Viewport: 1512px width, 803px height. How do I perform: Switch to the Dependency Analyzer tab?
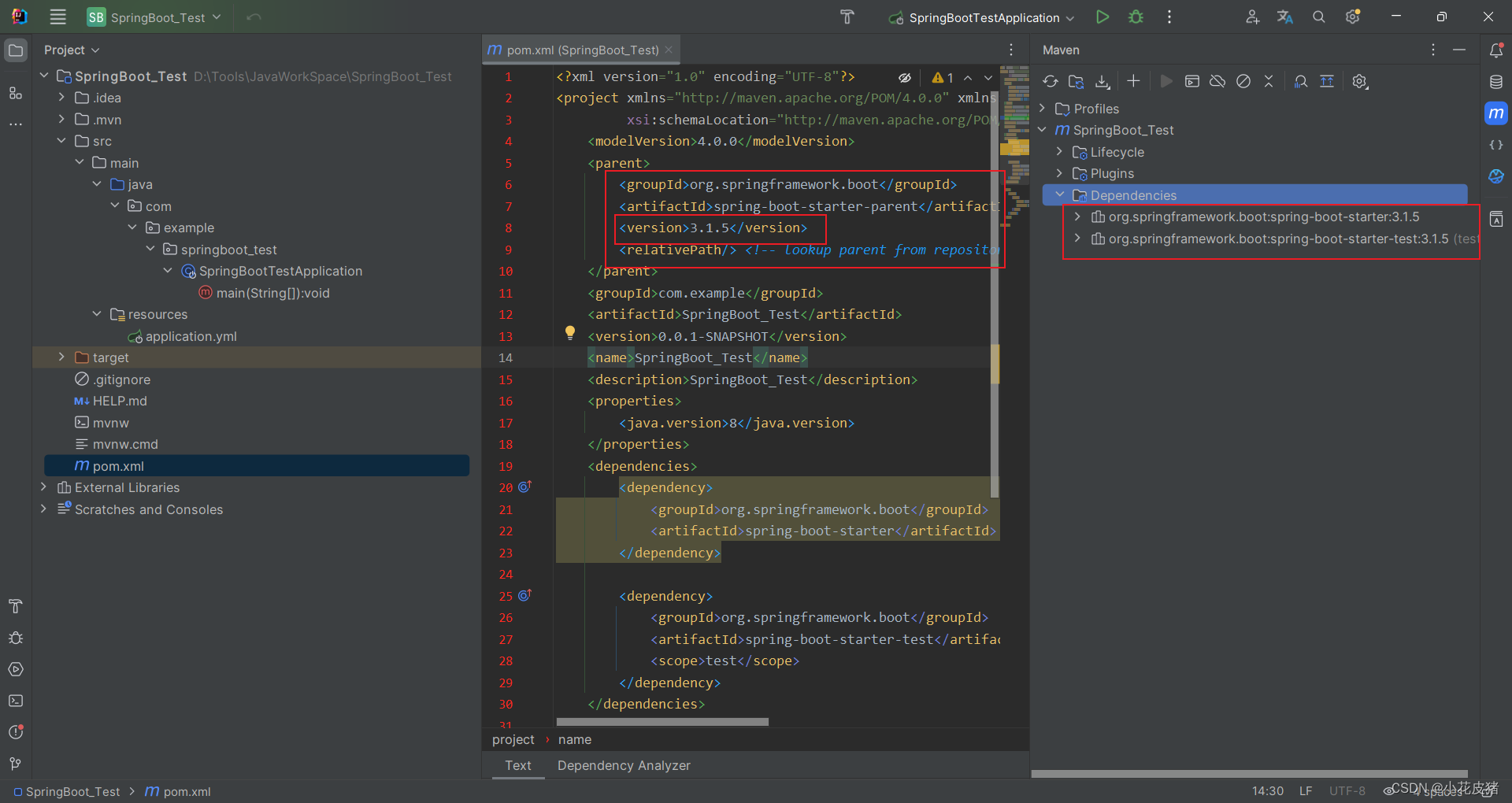(x=624, y=765)
